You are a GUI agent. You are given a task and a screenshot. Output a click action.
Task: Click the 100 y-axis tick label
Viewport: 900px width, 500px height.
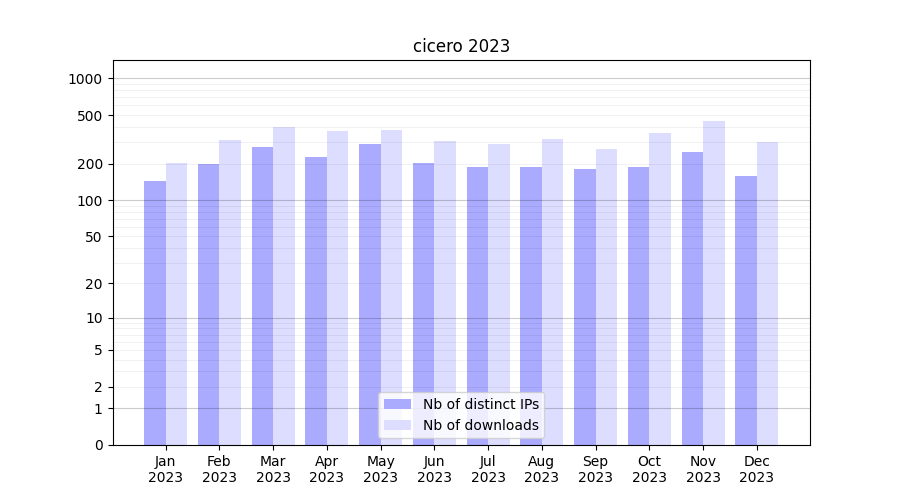[x=92, y=201]
